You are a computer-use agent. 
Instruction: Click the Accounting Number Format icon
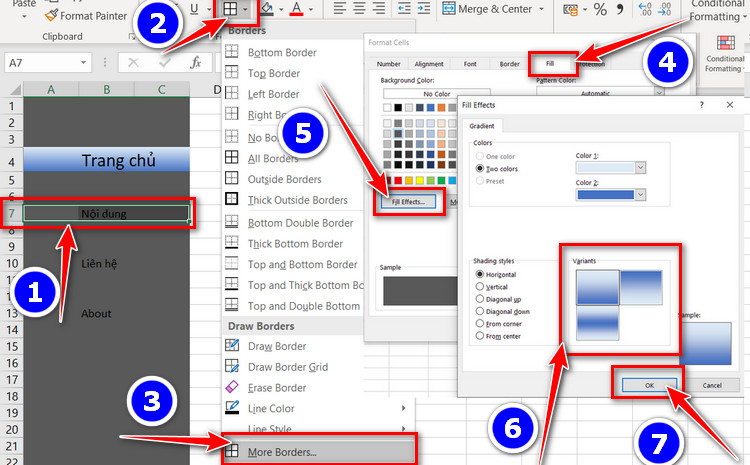[x=570, y=9]
